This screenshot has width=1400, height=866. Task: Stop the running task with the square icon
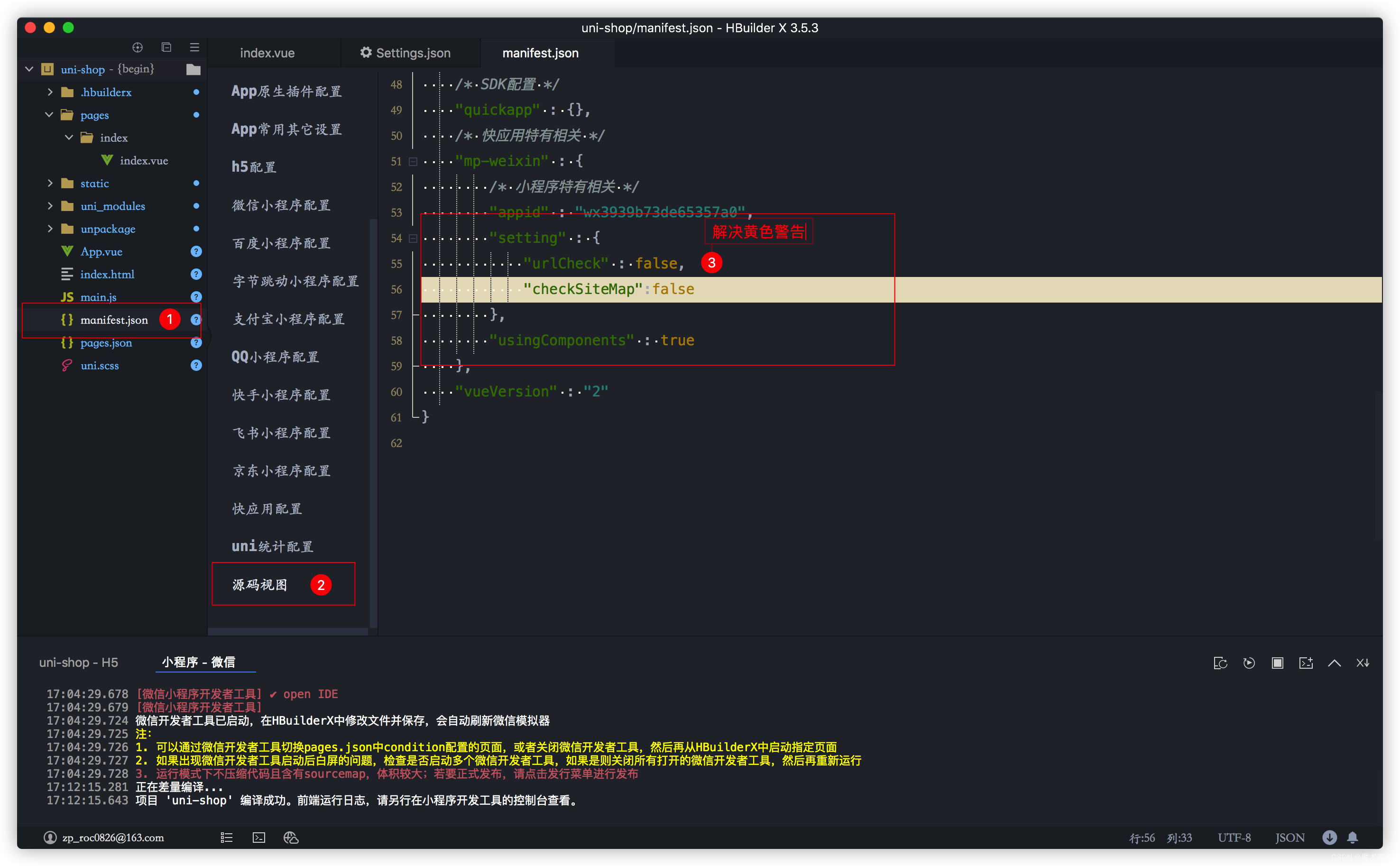pyautogui.click(x=1278, y=663)
